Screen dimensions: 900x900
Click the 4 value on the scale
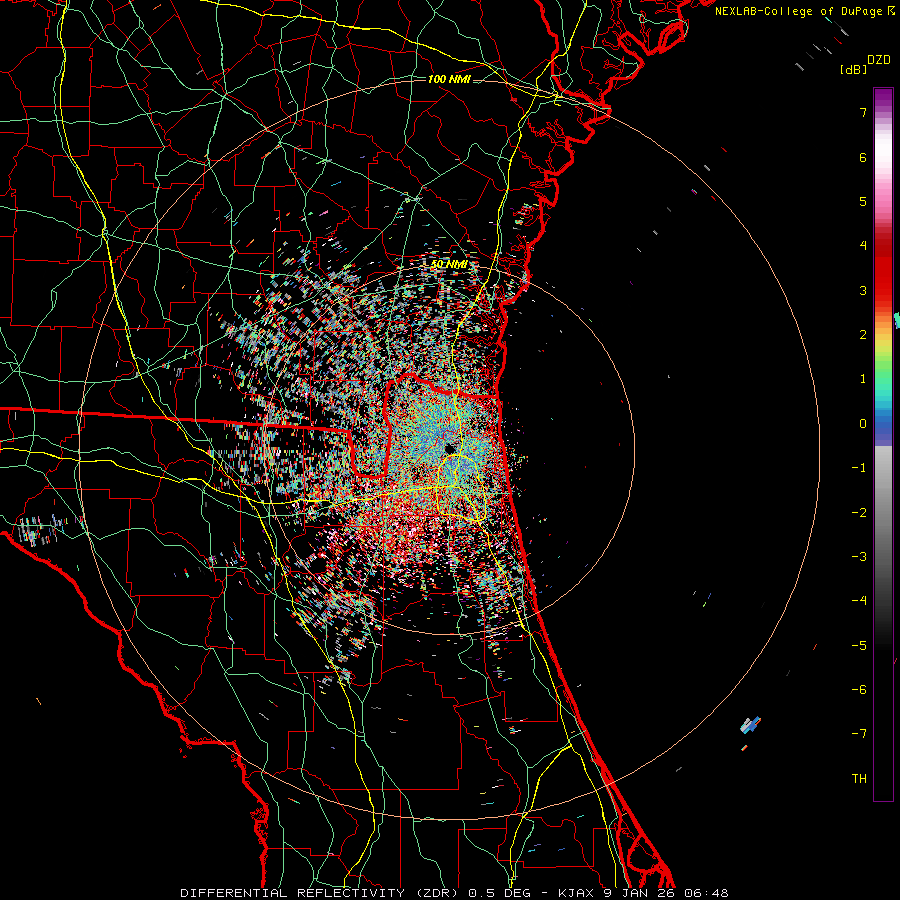point(863,246)
